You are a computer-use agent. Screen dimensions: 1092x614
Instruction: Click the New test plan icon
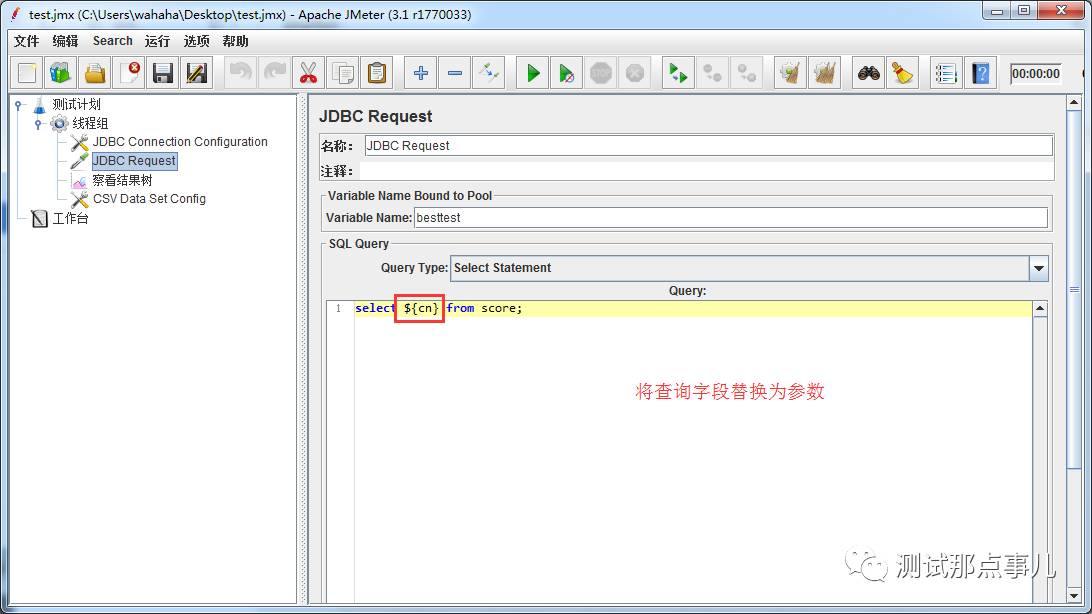point(27,73)
